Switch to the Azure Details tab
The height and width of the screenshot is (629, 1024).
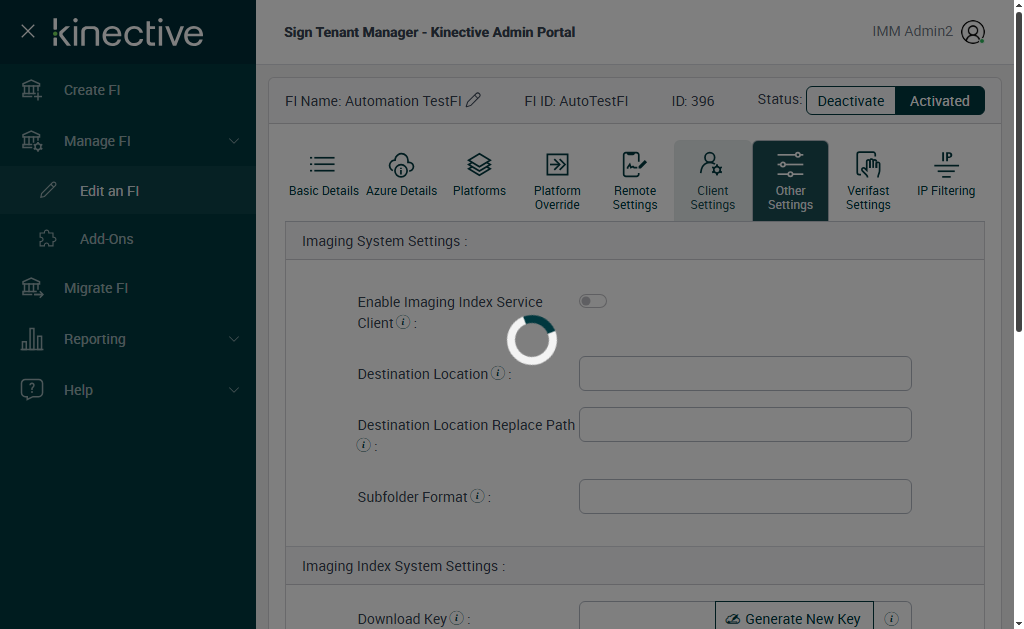(x=401, y=181)
